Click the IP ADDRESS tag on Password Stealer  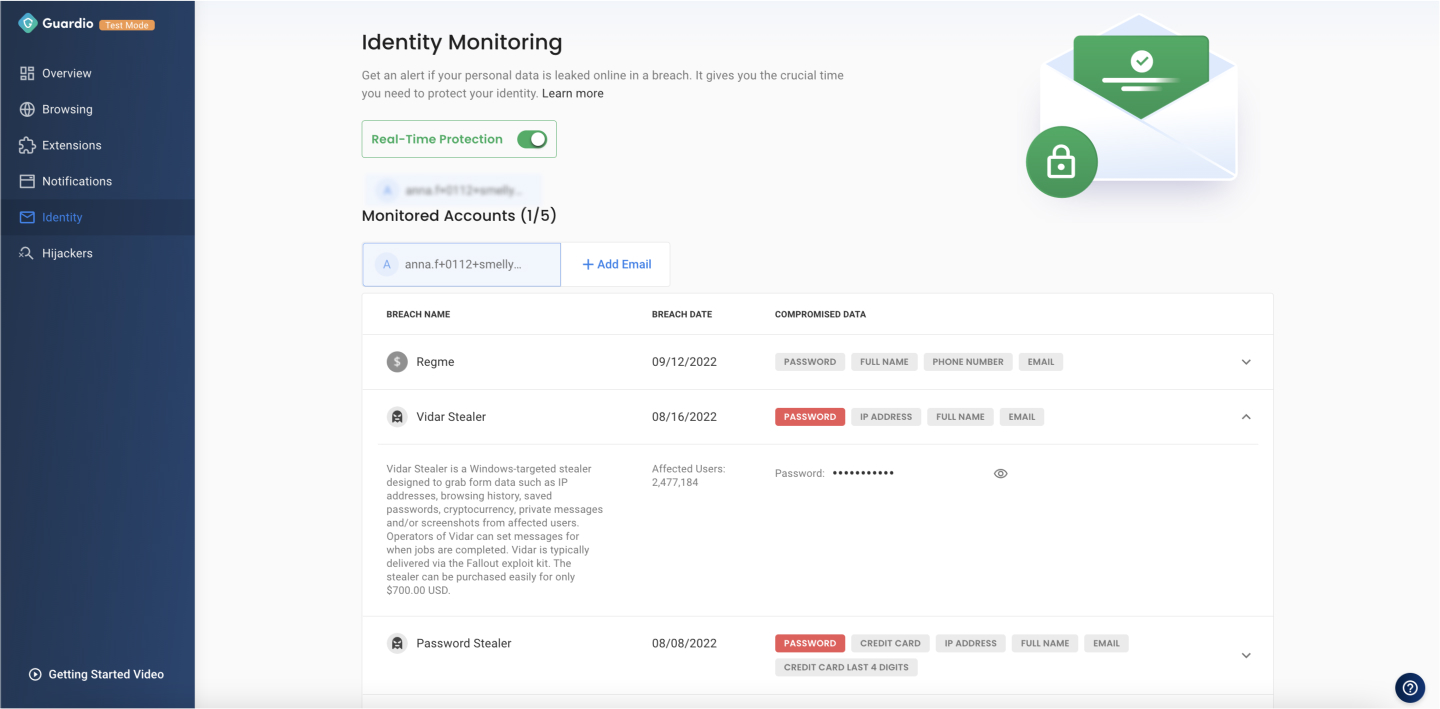coord(971,643)
